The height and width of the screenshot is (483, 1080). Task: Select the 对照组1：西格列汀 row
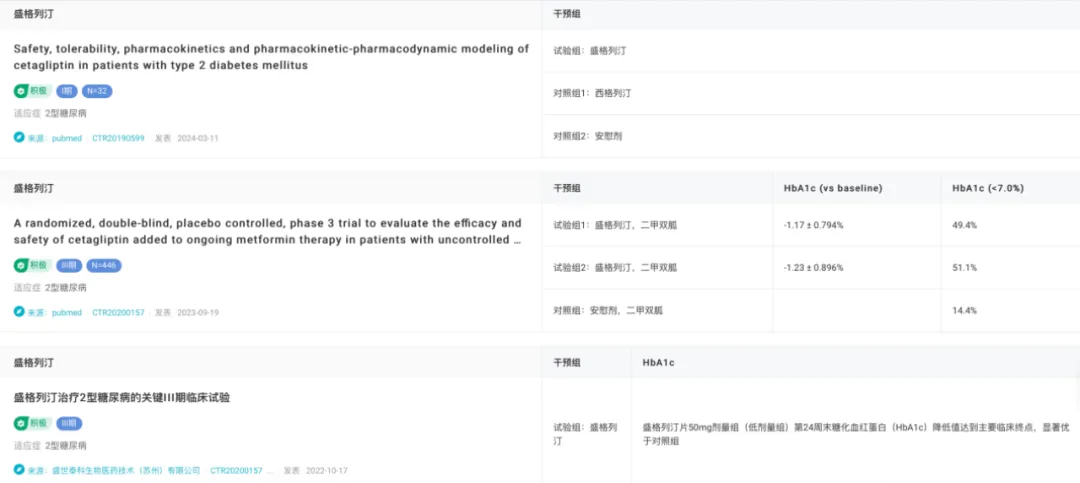(592, 93)
